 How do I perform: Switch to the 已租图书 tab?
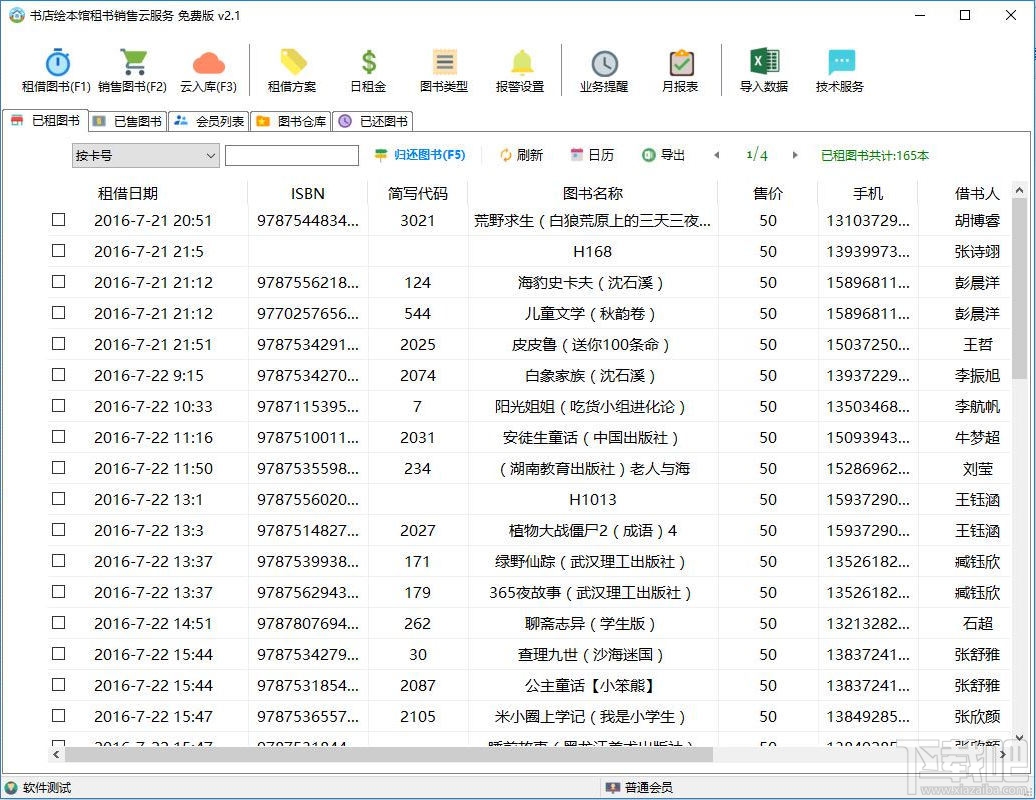(46, 120)
